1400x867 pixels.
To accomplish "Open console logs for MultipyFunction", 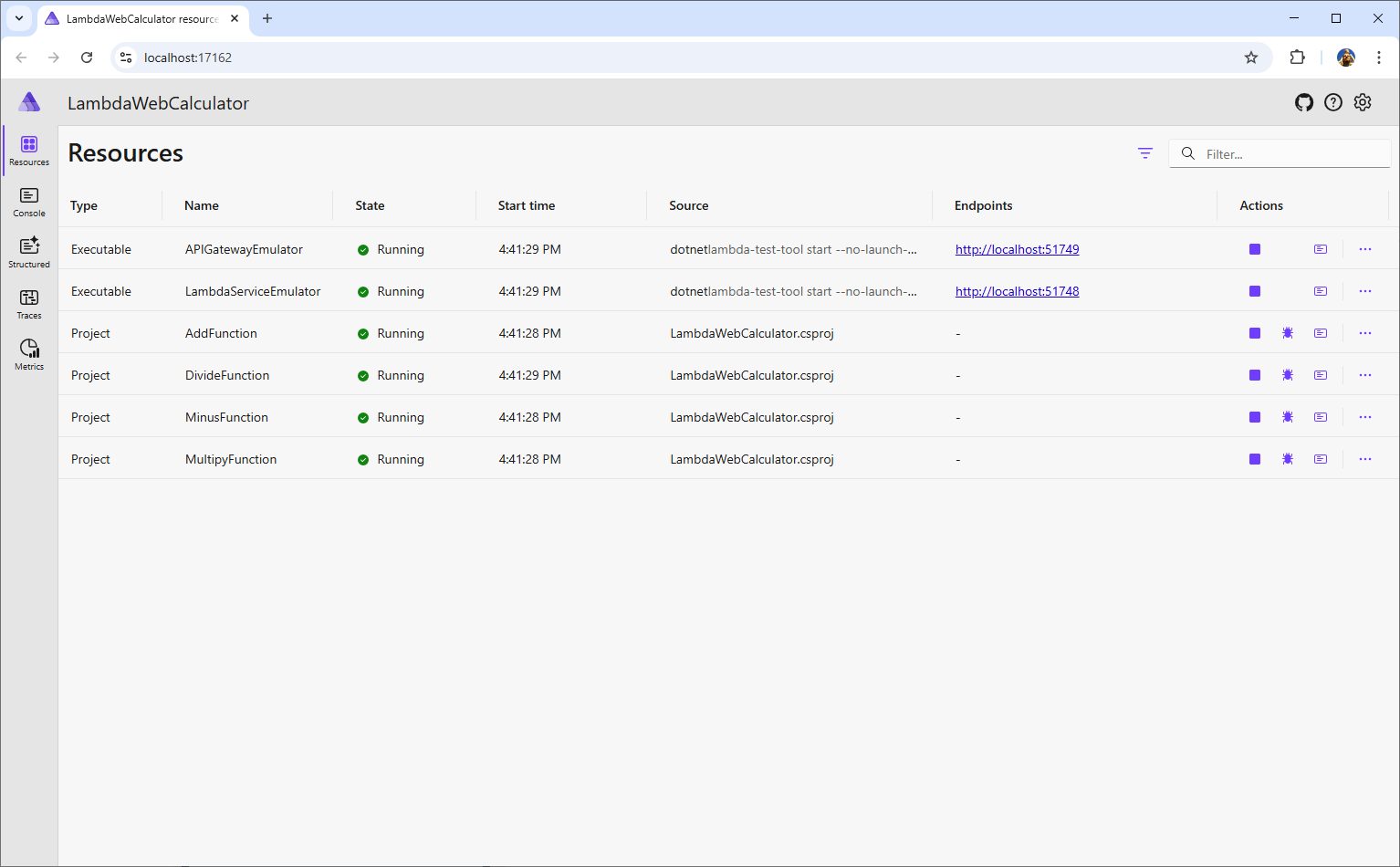I will [1321, 459].
